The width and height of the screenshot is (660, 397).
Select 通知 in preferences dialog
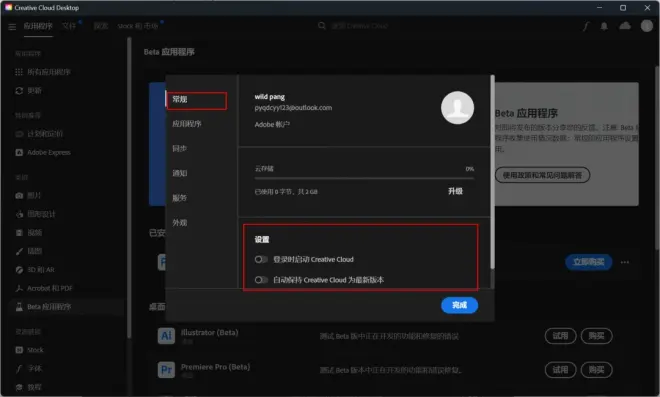[179, 173]
